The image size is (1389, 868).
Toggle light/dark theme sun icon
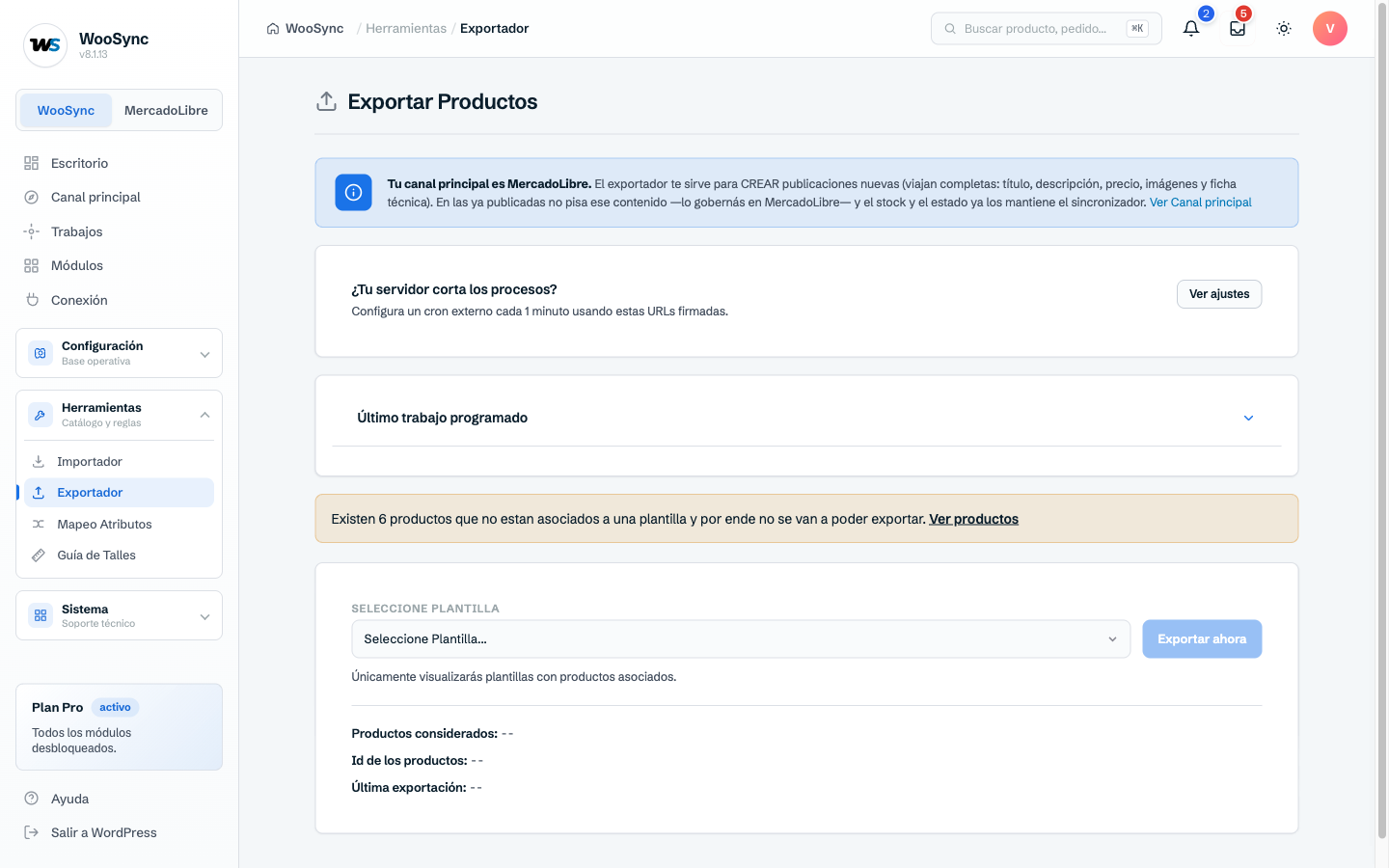click(x=1284, y=29)
